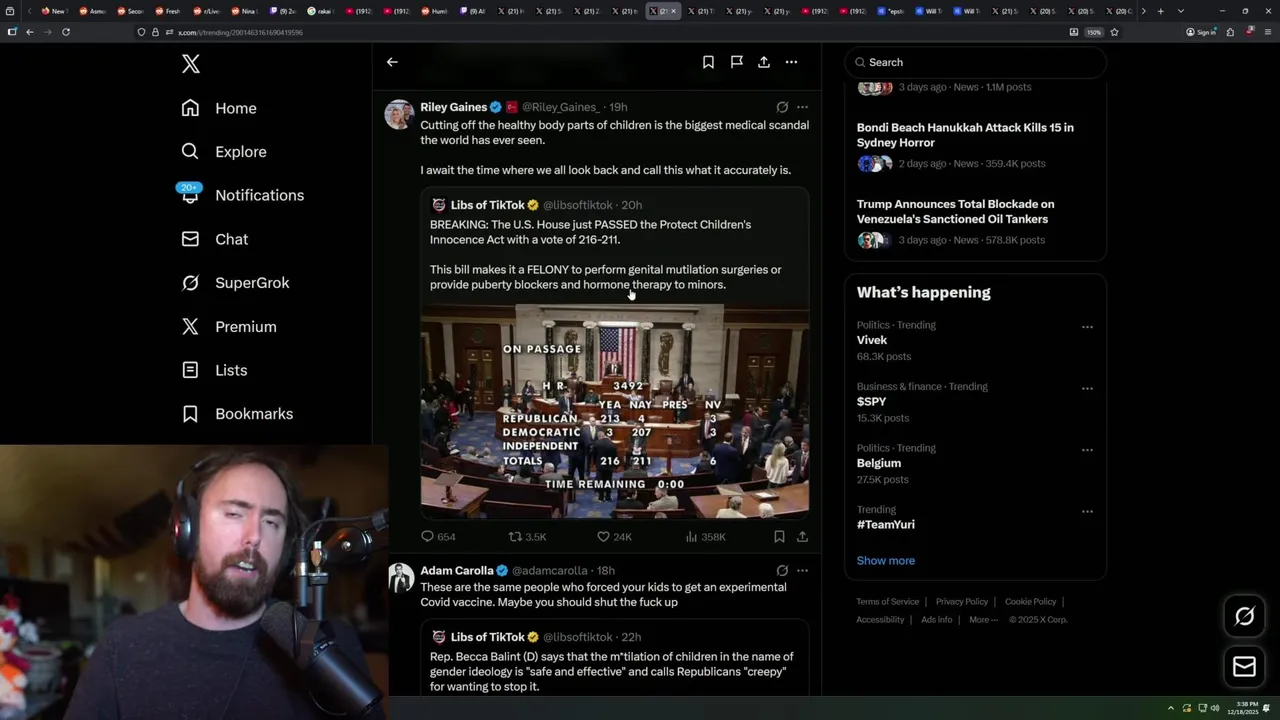Open the Explore page
This screenshot has height=720, width=1280.
(224, 152)
